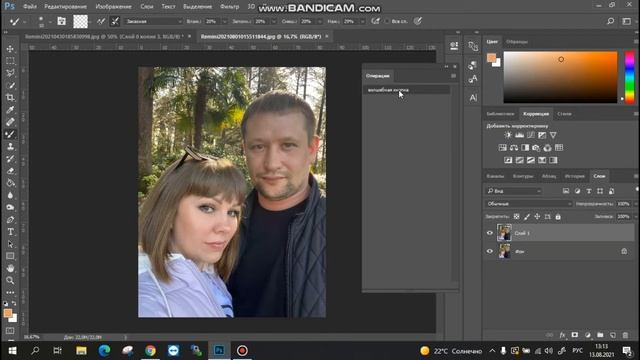Screen dimensions: 640x360
Task: Open Edge browser from taskbar
Action: (x=104, y=351)
